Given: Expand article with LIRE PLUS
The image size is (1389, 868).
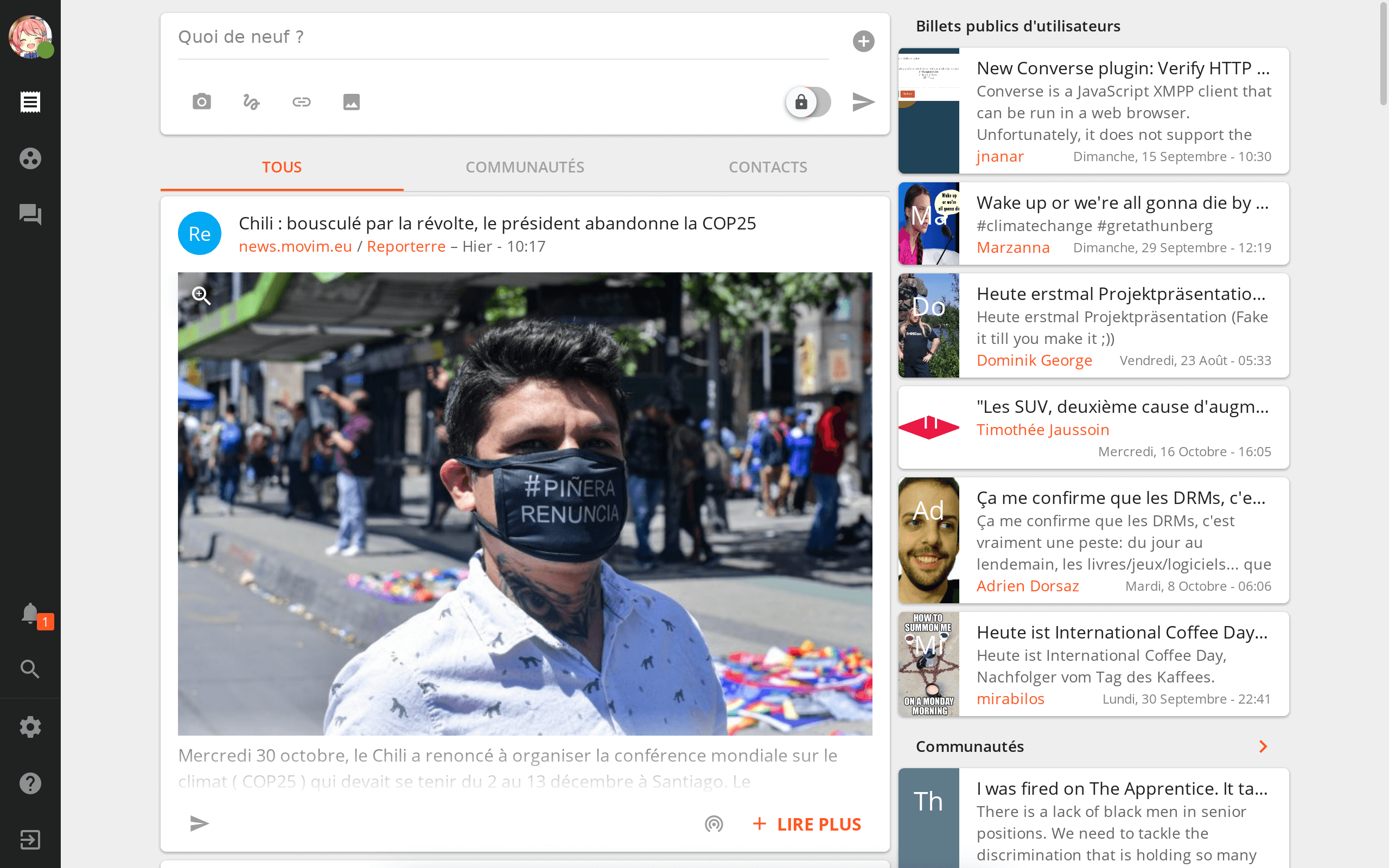Looking at the screenshot, I should [x=807, y=824].
